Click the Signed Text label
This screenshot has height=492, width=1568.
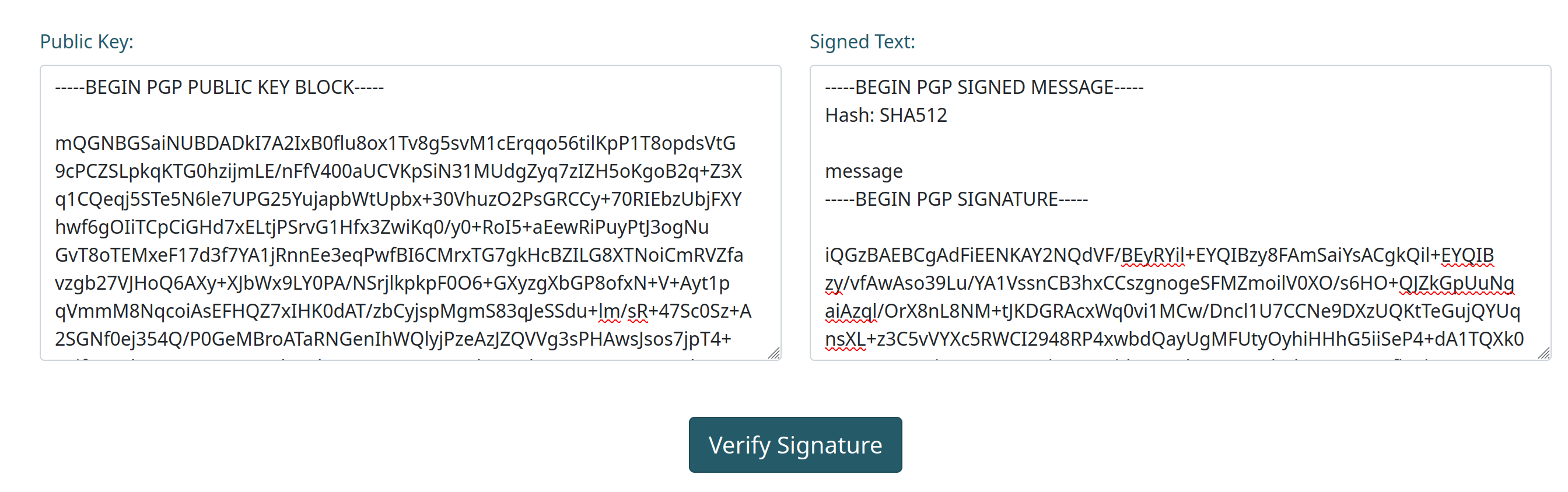coord(862,41)
